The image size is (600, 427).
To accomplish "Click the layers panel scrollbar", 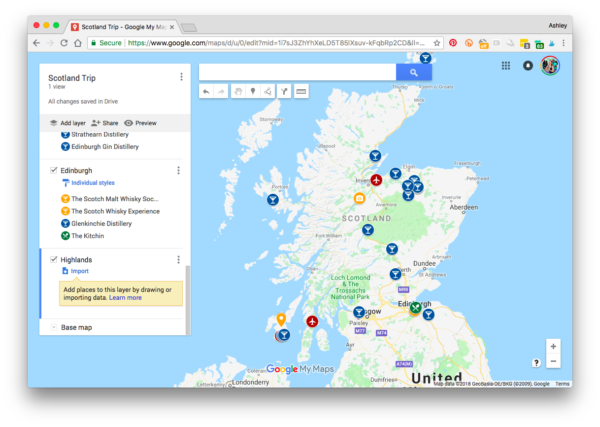I will click(x=188, y=299).
